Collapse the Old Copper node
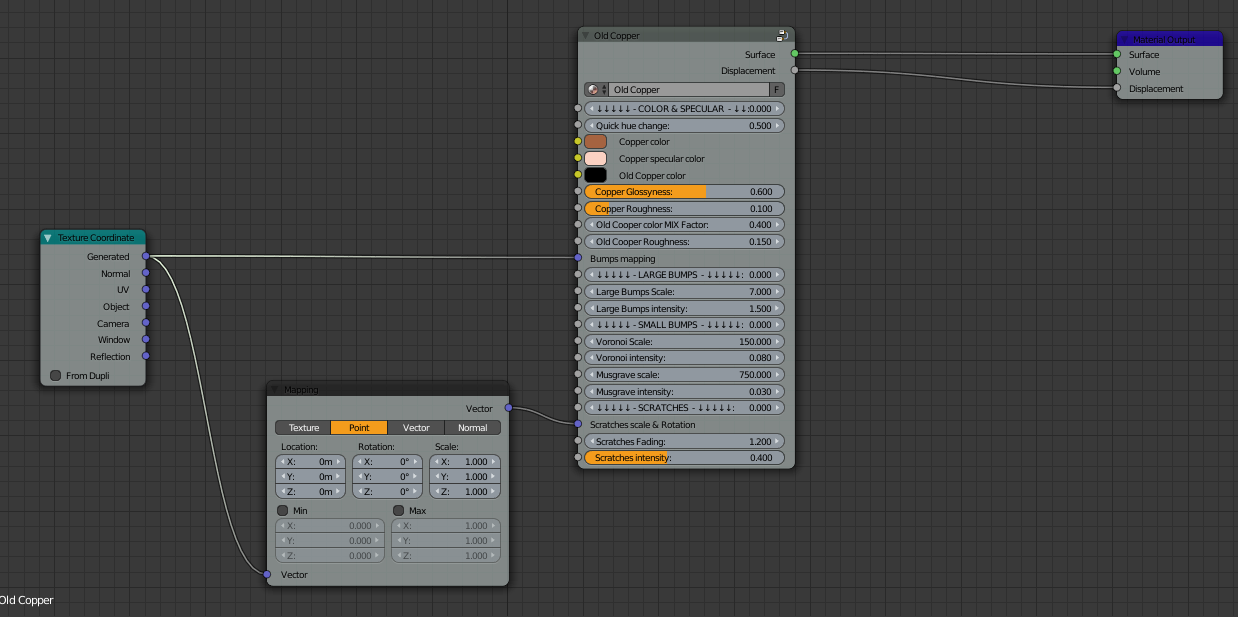This screenshot has height=617, width=1238. [586, 36]
